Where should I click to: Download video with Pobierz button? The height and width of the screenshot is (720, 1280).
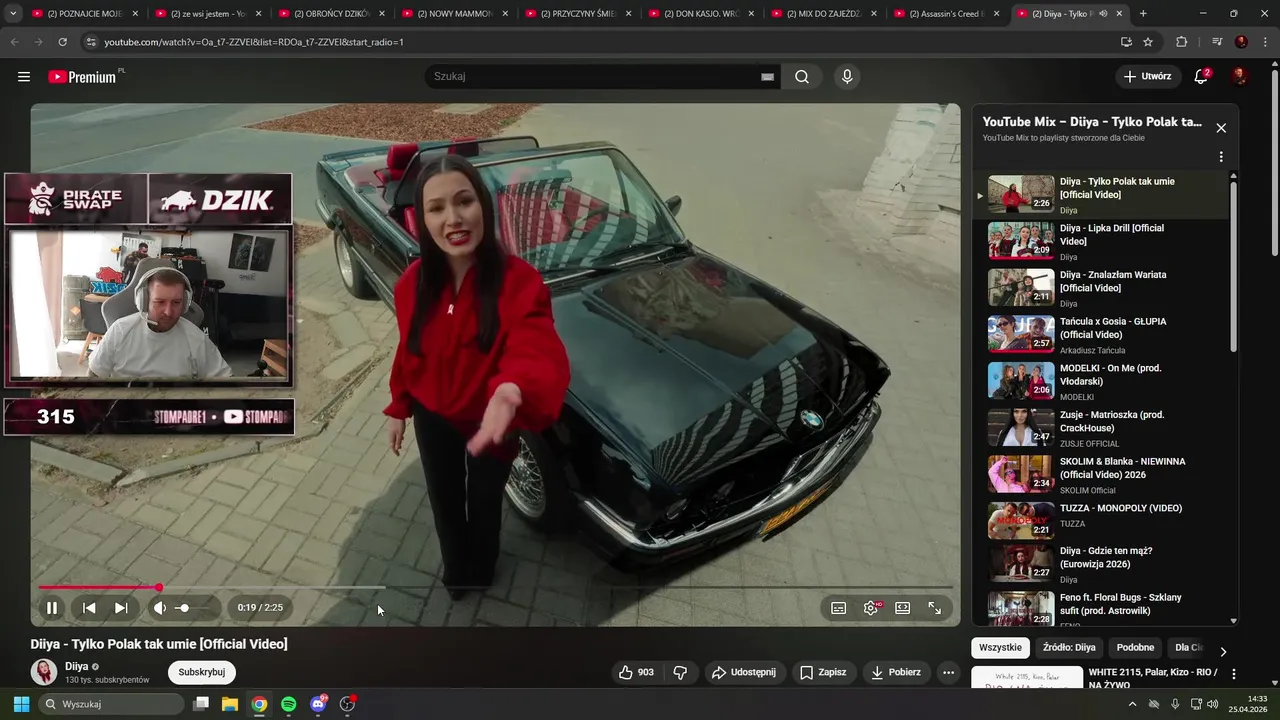[896, 672]
